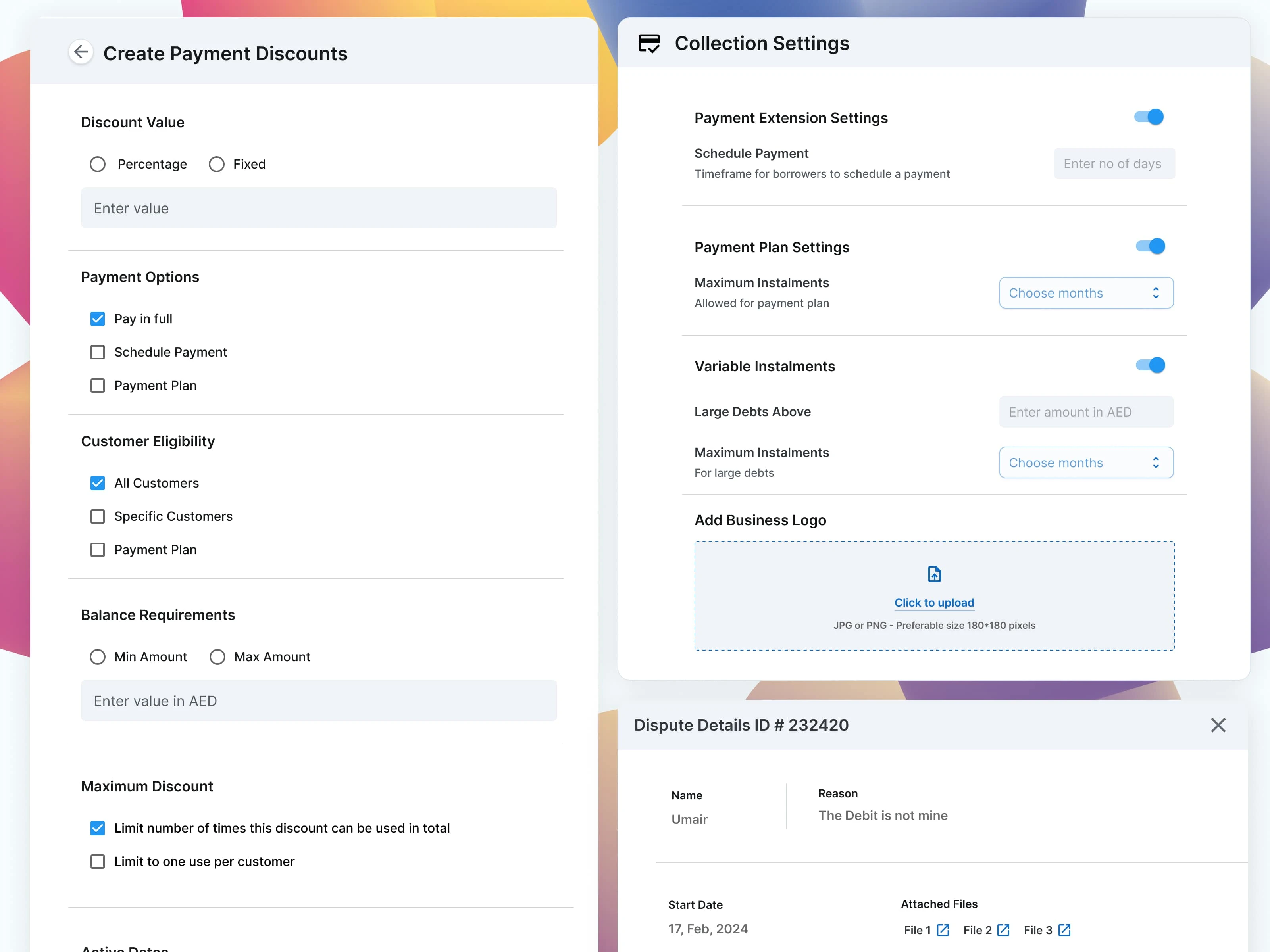Uncheck limit total discount uses

(98, 828)
